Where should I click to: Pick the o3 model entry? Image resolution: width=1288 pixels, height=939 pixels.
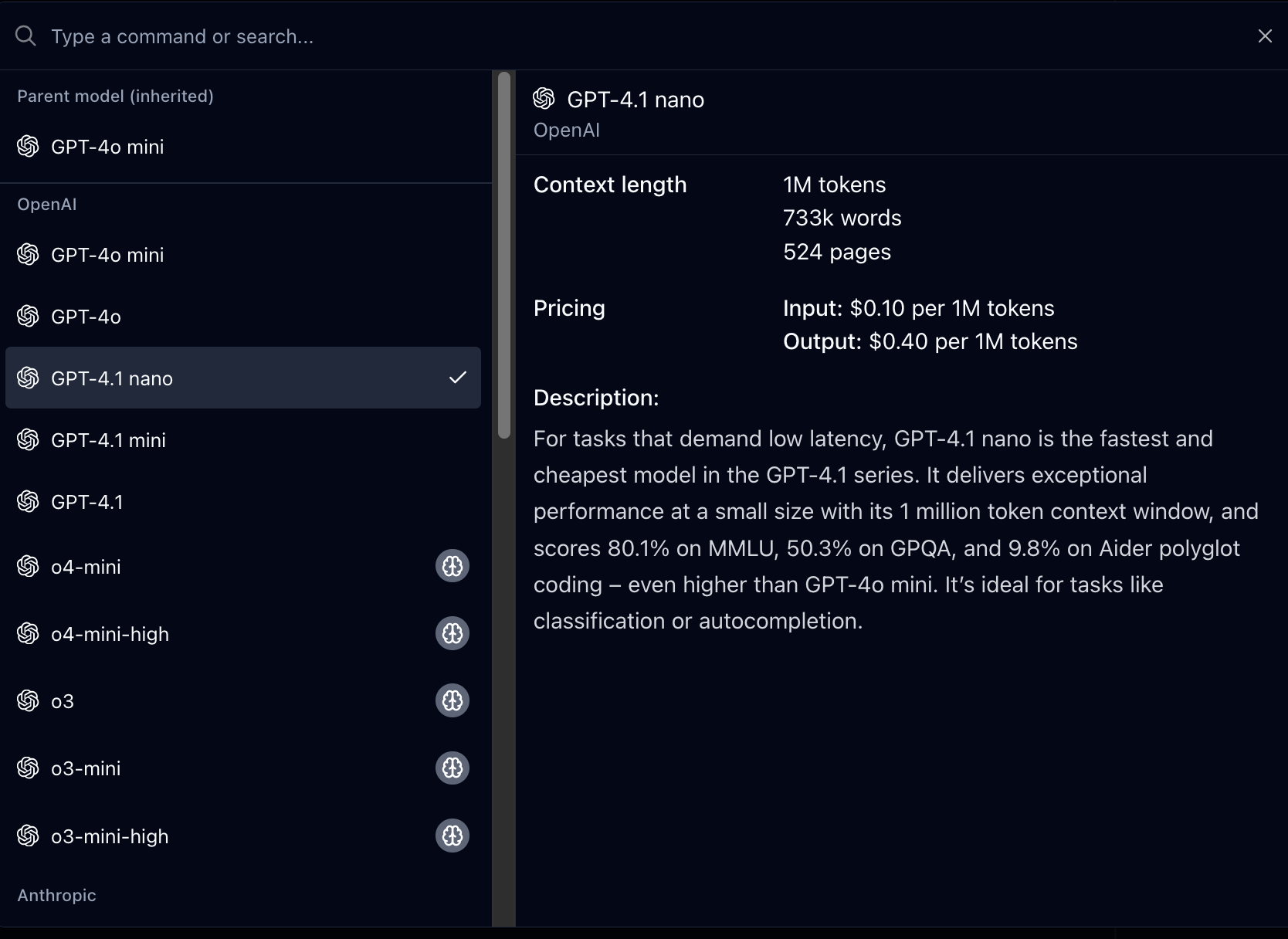63,701
